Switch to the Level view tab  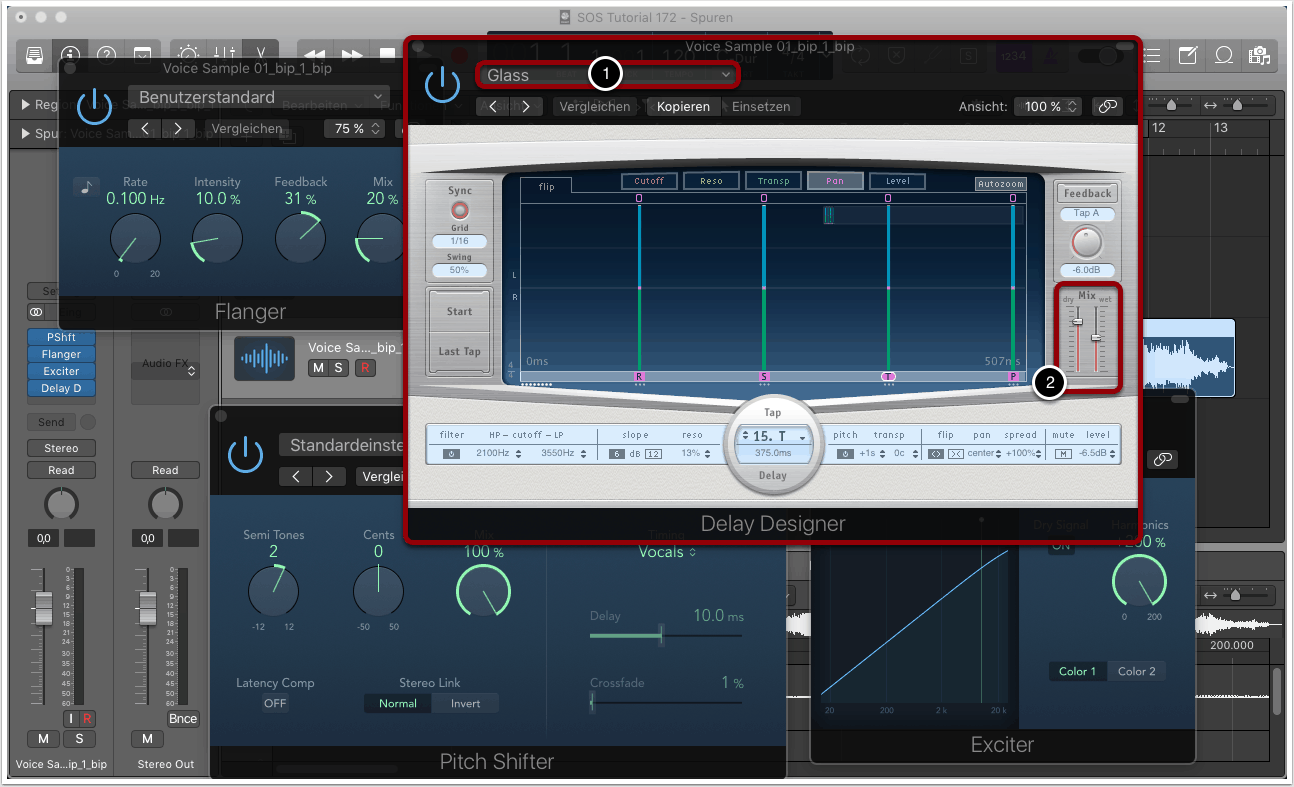click(x=897, y=181)
